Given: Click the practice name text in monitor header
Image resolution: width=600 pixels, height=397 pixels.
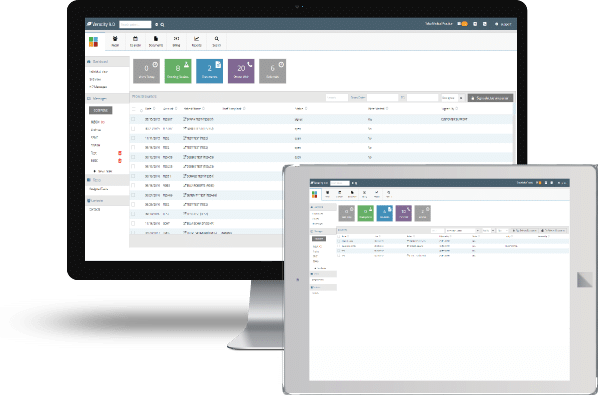Looking at the screenshot, I should pos(439,24).
